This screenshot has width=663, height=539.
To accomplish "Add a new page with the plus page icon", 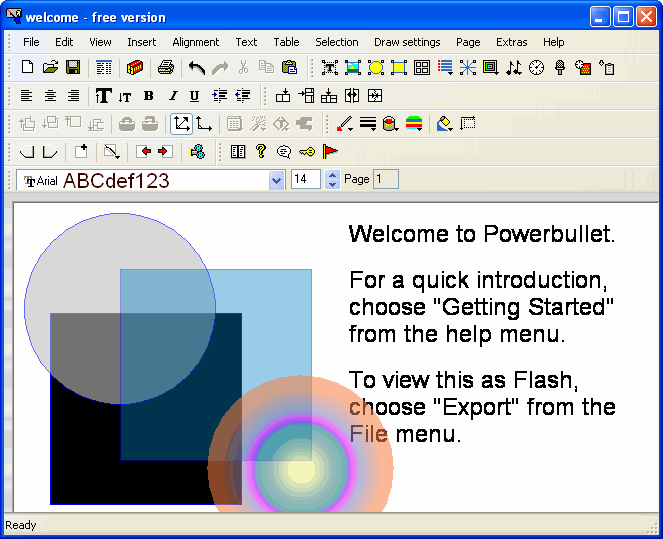I will coord(81,151).
